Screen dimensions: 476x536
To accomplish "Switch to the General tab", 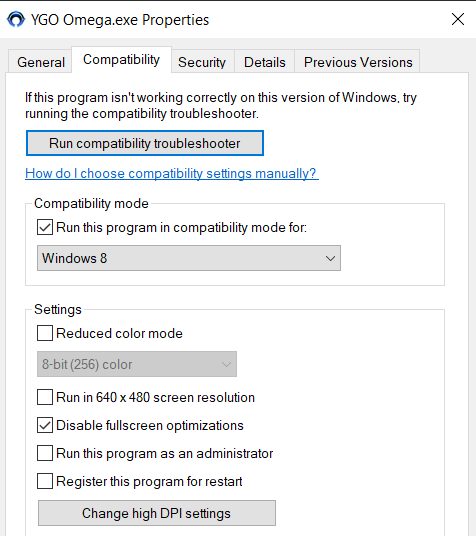I will 41,62.
